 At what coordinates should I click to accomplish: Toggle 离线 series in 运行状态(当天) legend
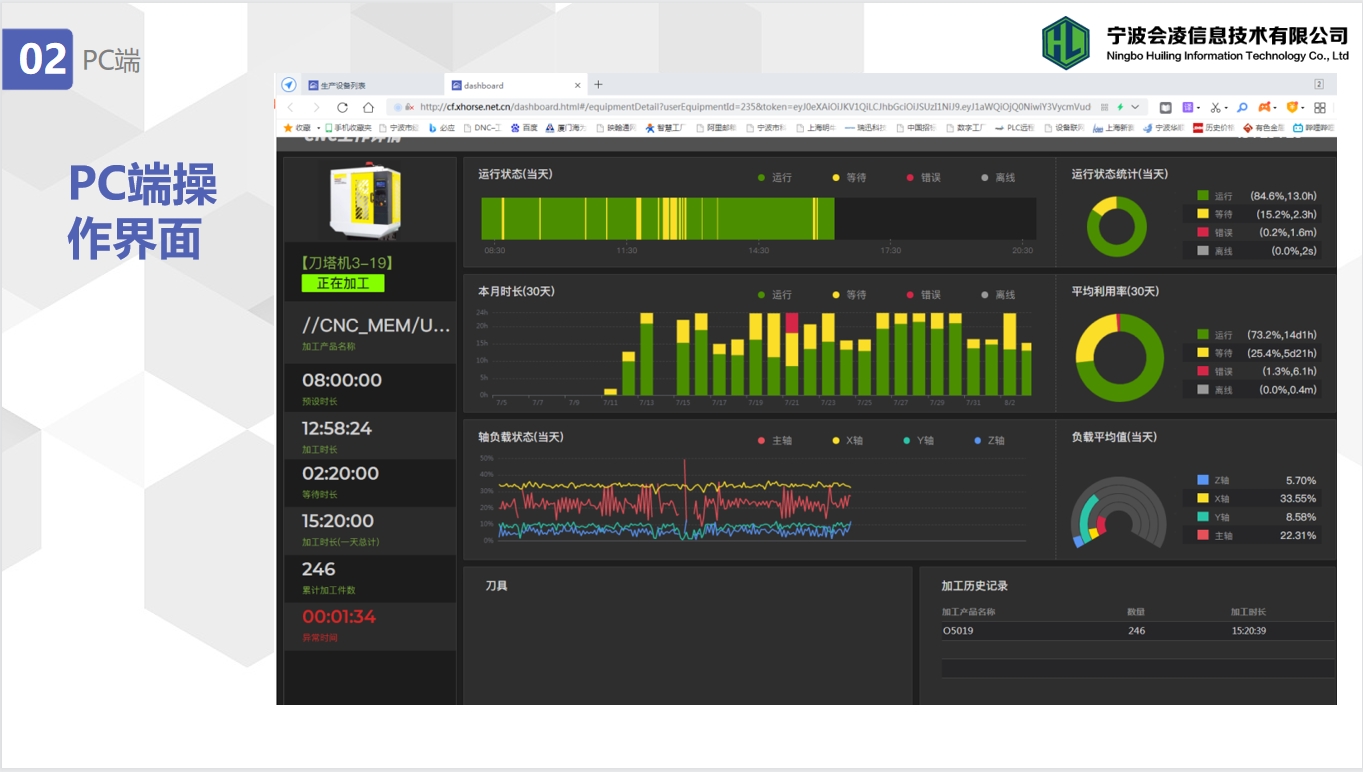(998, 177)
